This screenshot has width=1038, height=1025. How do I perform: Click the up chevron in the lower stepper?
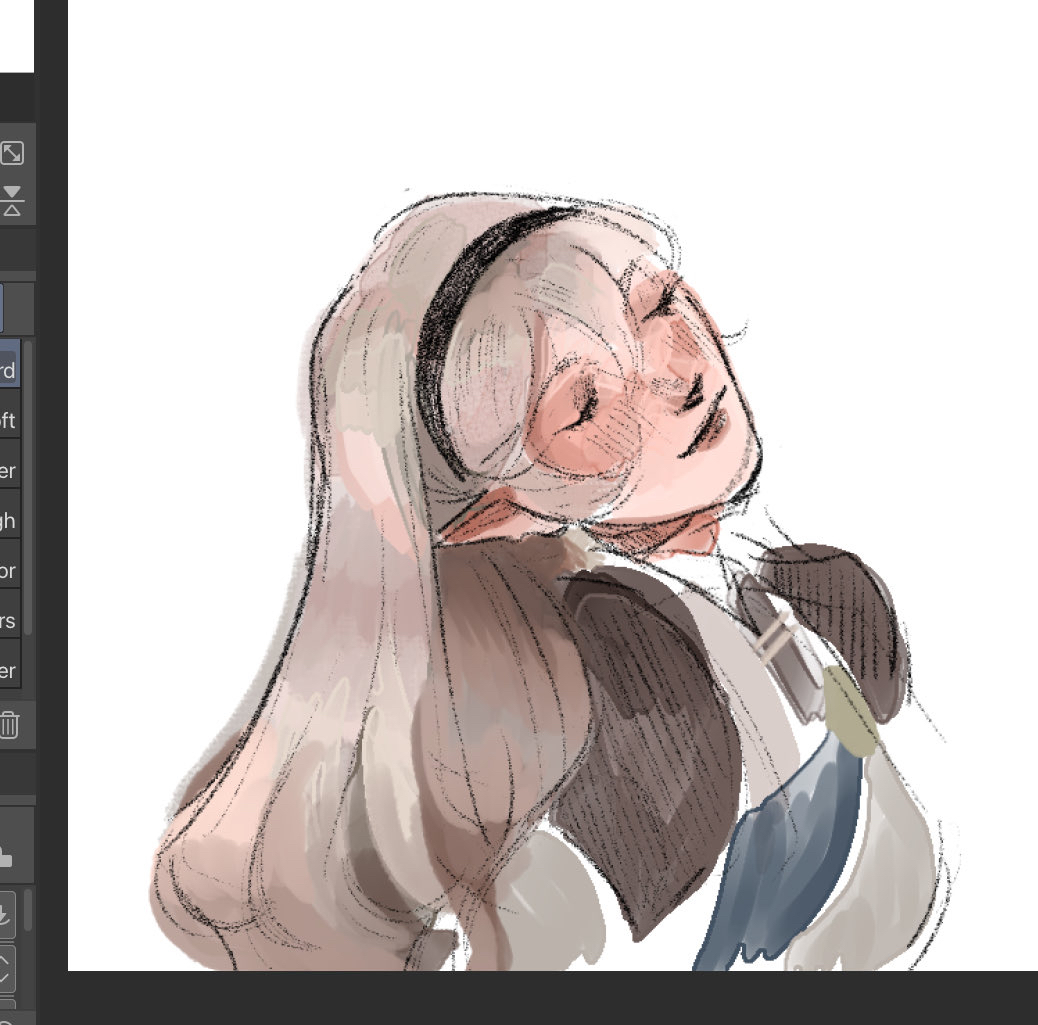(5, 961)
